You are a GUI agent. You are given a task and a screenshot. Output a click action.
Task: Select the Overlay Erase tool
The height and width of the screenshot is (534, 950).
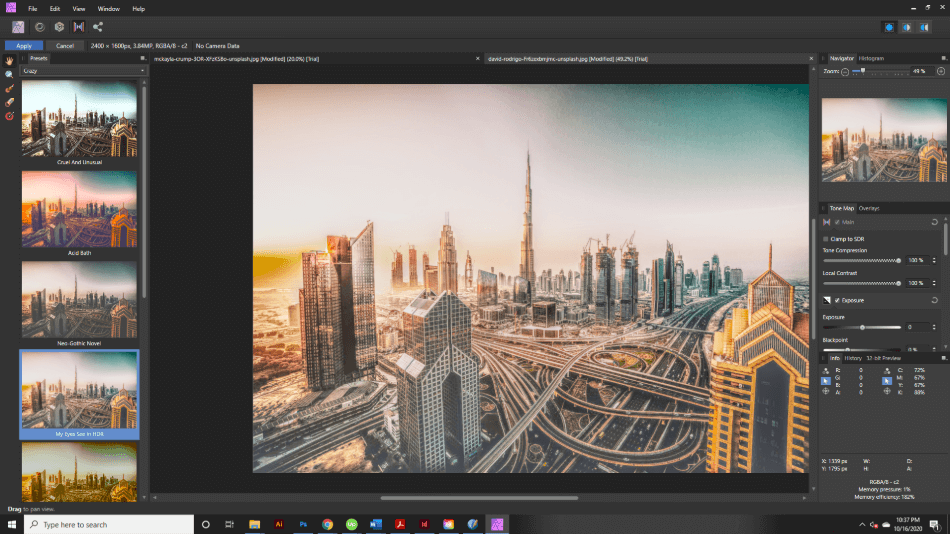(9, 102)
